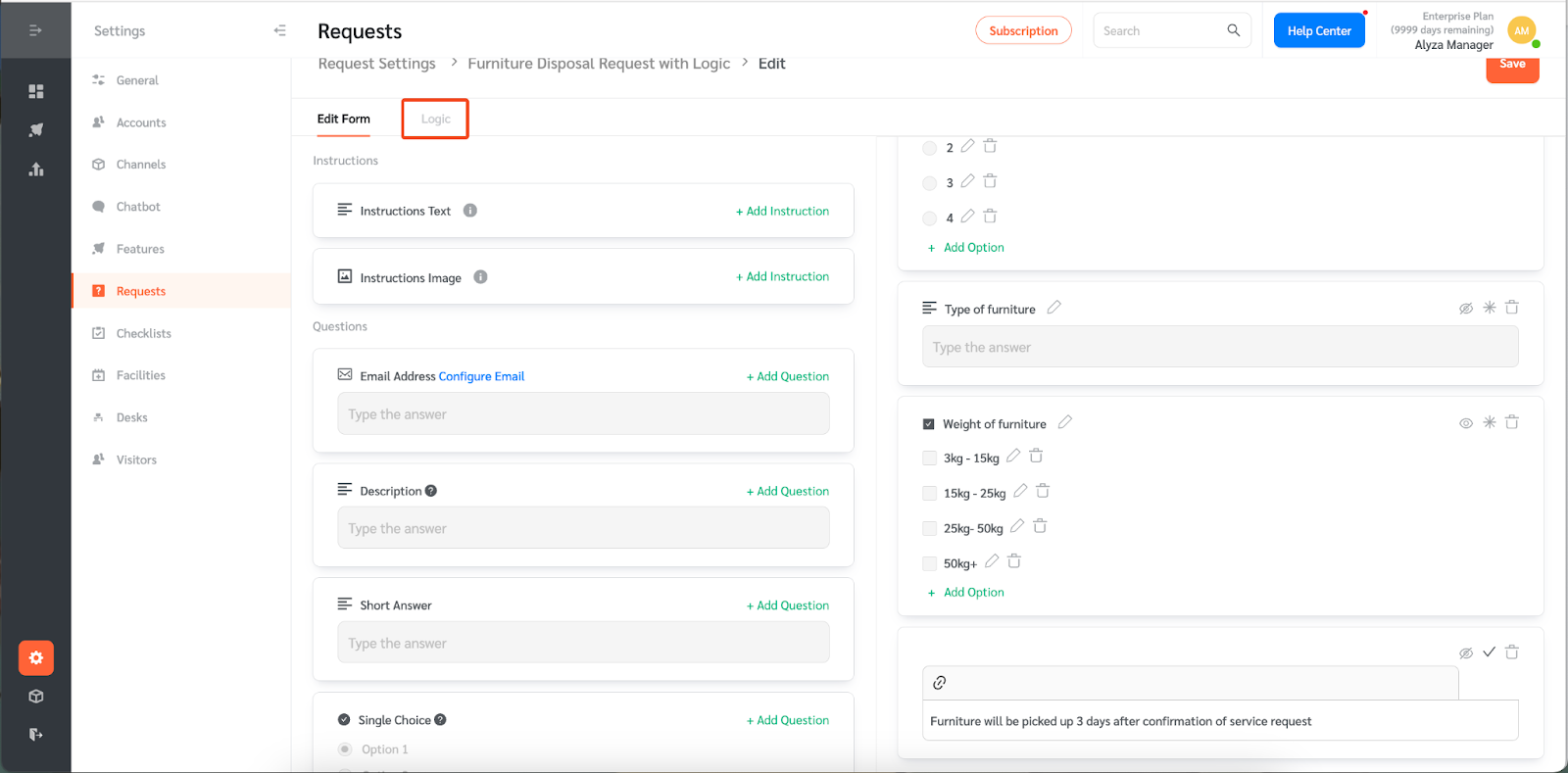This screenshot has height=773, width=1568.
Task: Edit option 2 pencil icon
Action: click(x=967, y=146)
